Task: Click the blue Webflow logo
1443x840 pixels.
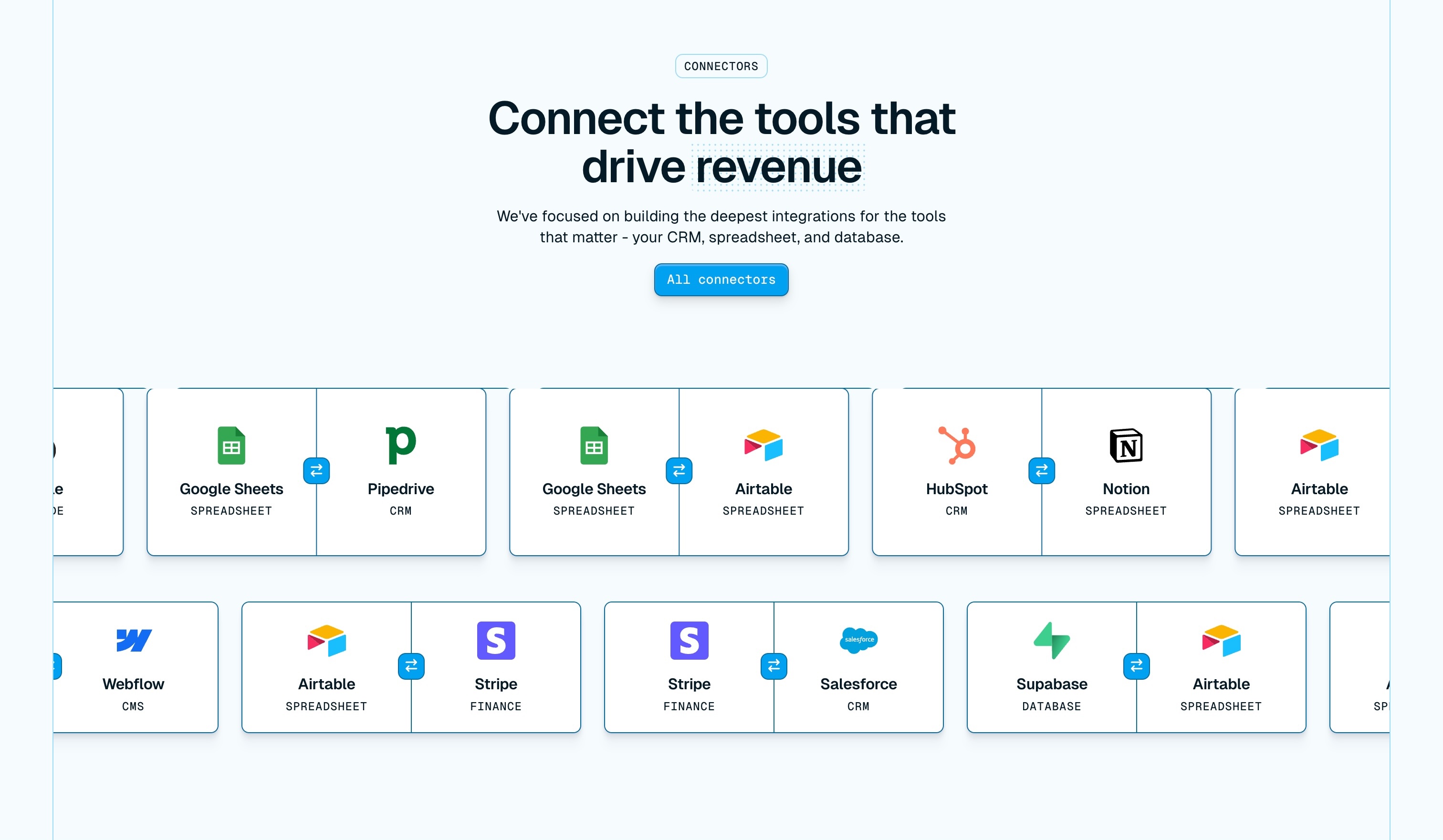Action: click(x=134, y=640)
